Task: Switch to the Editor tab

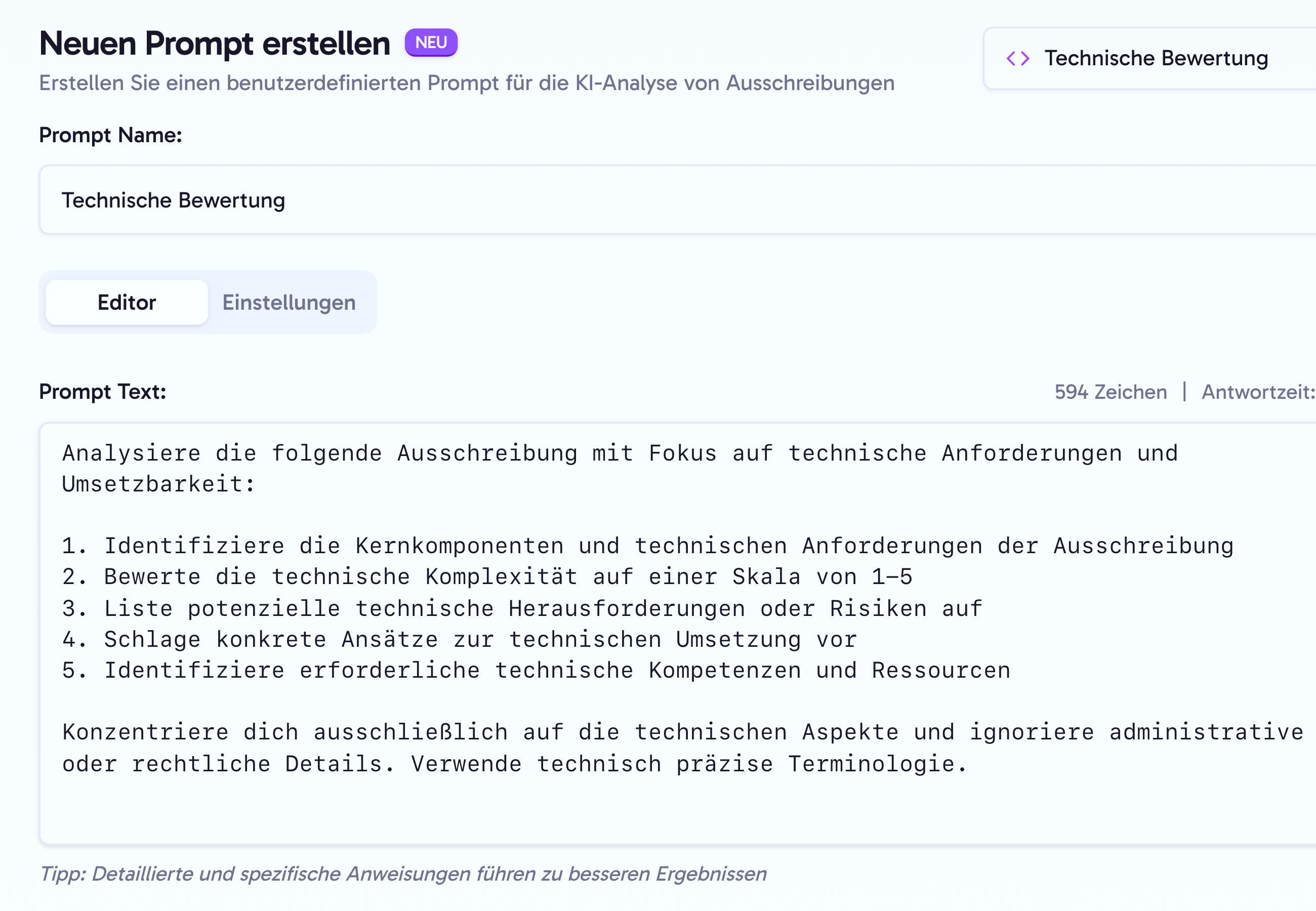Action: pyautogui.click(x=127, y=303)
